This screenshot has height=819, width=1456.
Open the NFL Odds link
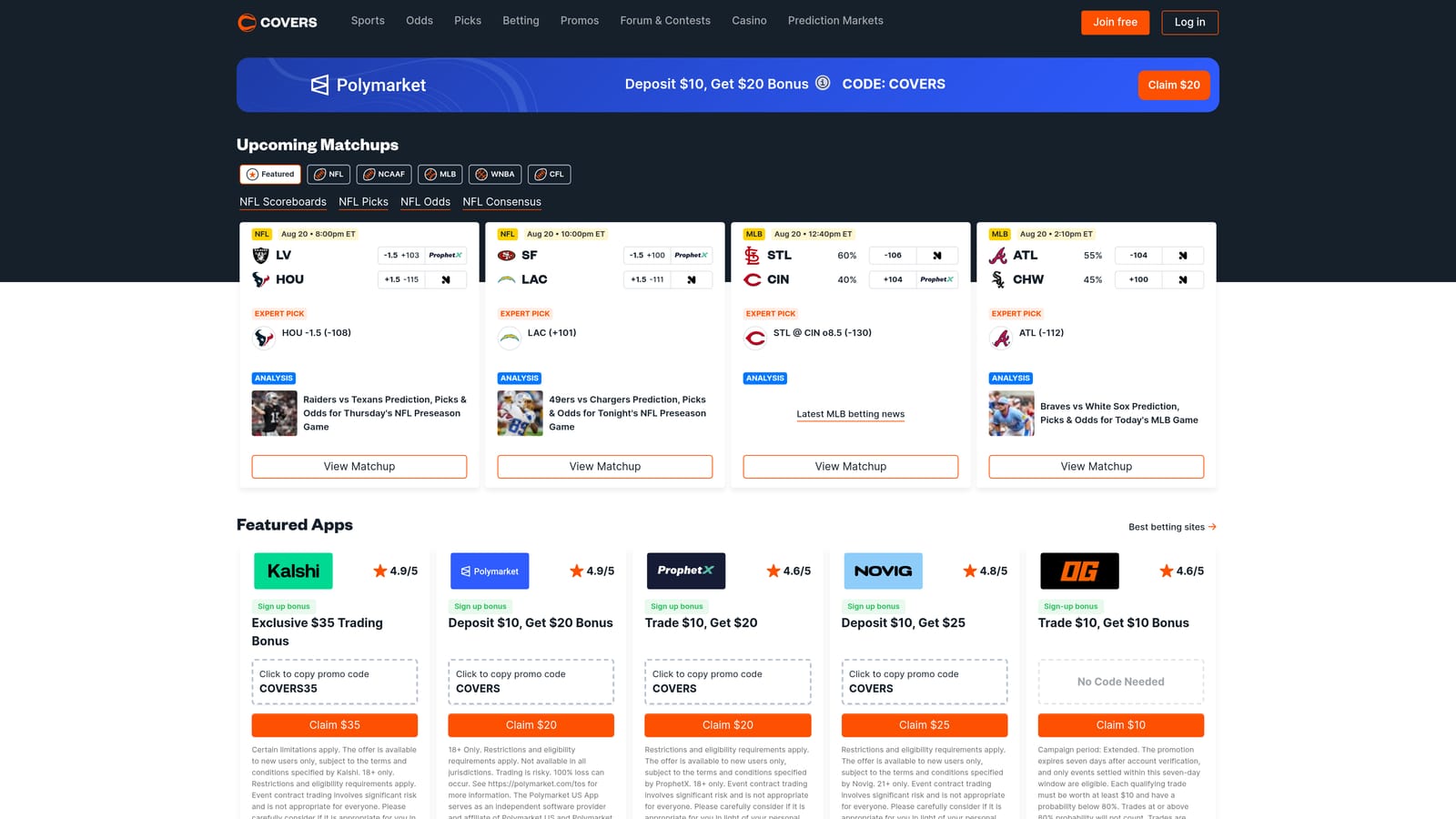click(x=425, y=202)
